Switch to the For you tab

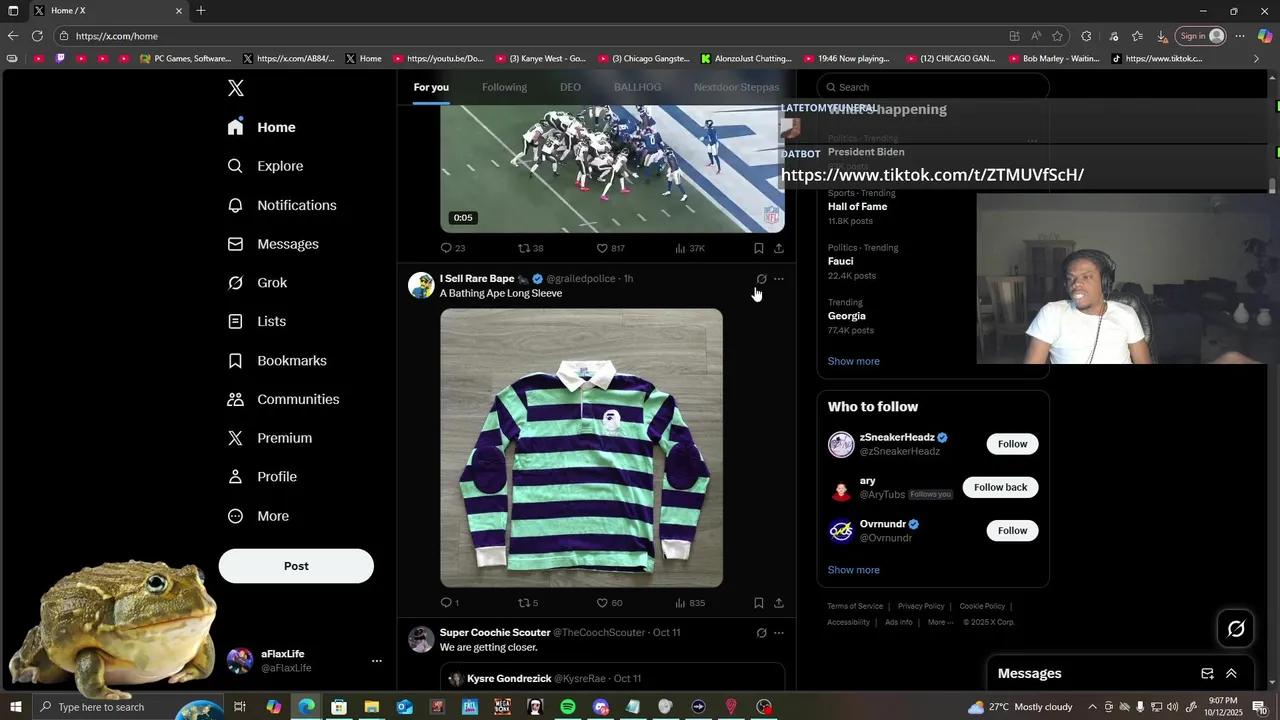click(431, 87)
